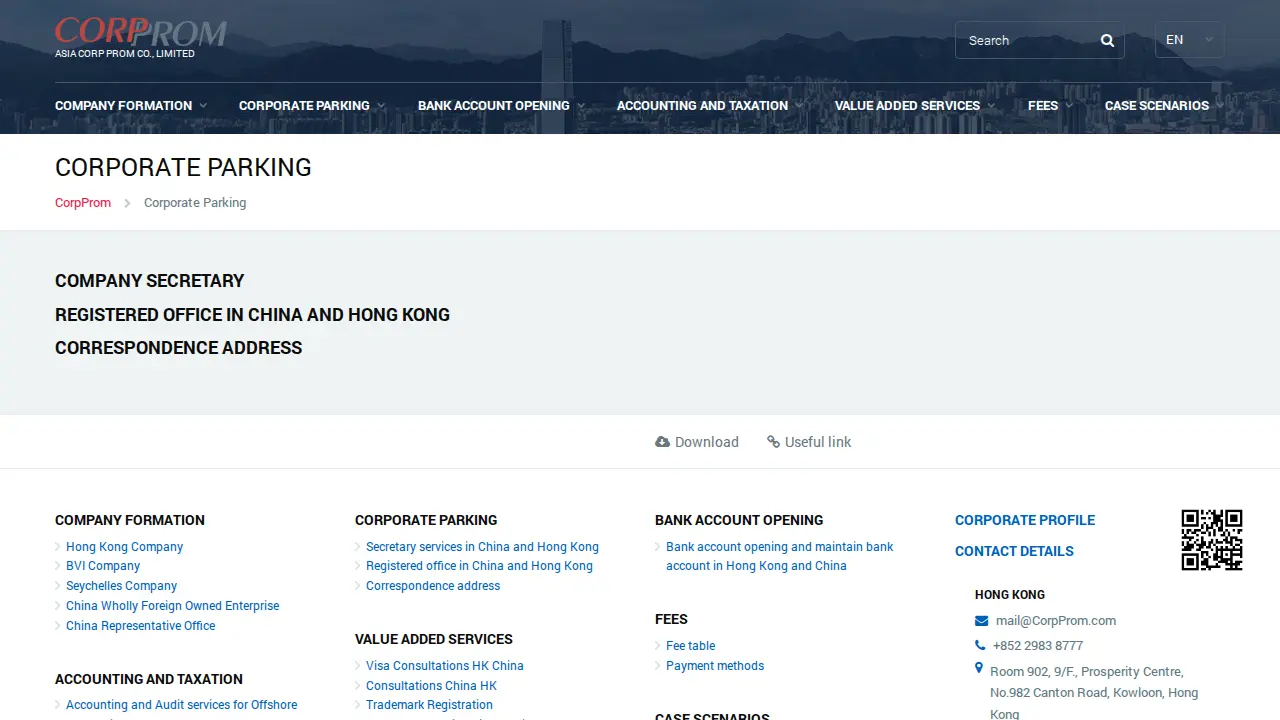Open the Correspondence Address heading link

[178, 348]
